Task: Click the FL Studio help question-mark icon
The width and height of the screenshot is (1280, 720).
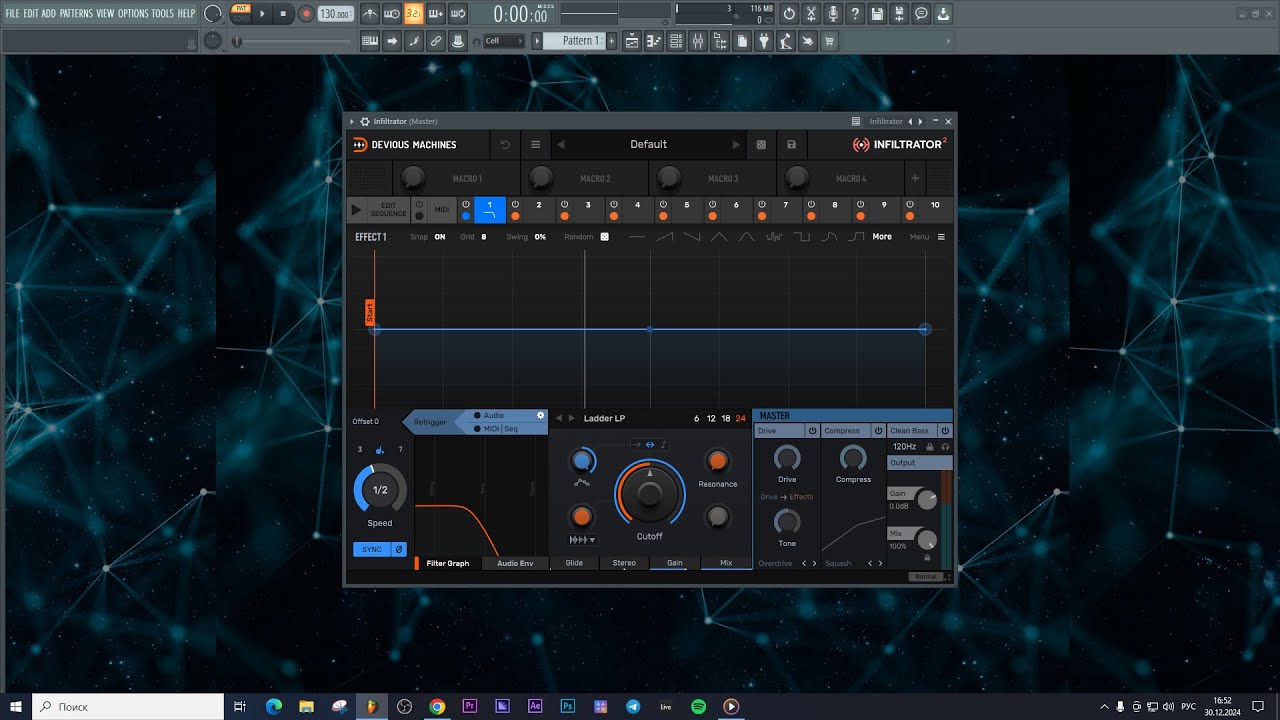Action: click(x=855, y=14)
